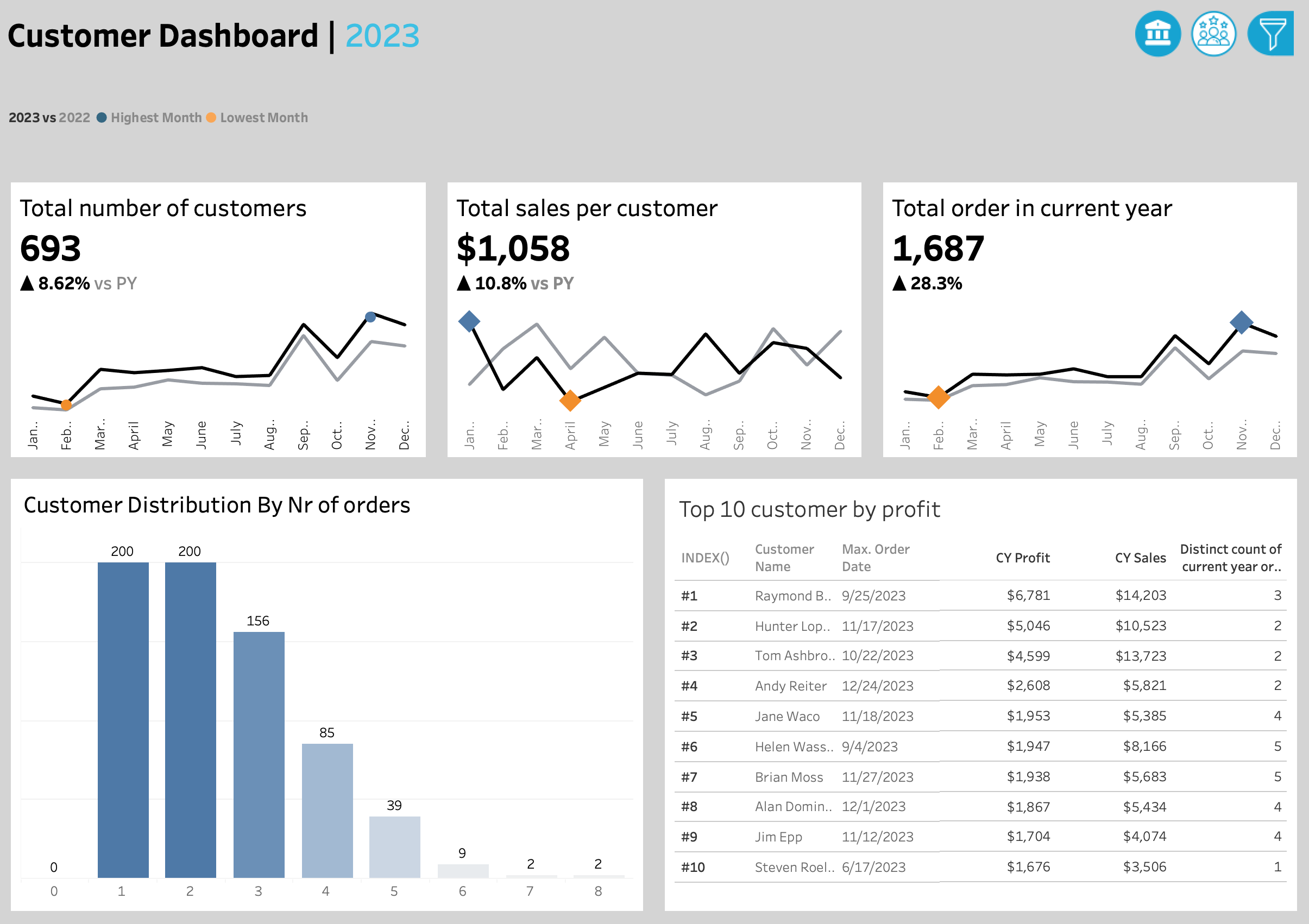Select the Raymond B.. customer row name
The image size is (1309, 924).
pos(792,596)
